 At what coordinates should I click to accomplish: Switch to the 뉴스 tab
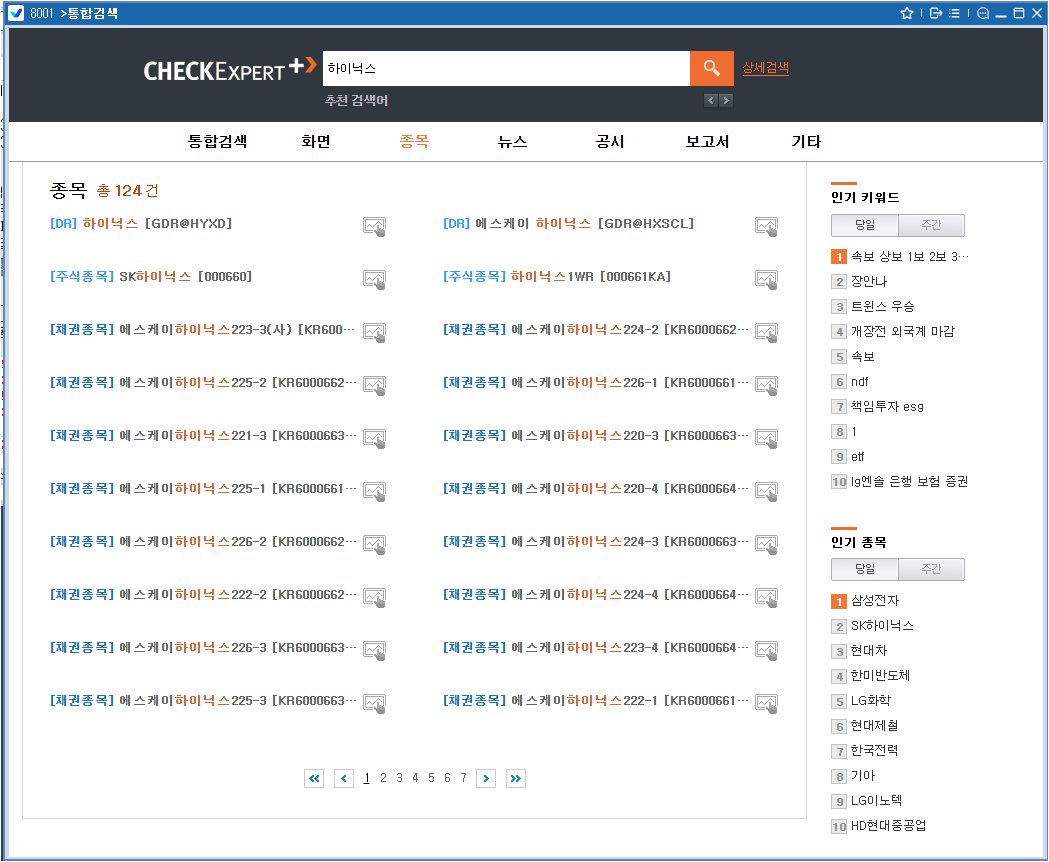tap(512, 142)
